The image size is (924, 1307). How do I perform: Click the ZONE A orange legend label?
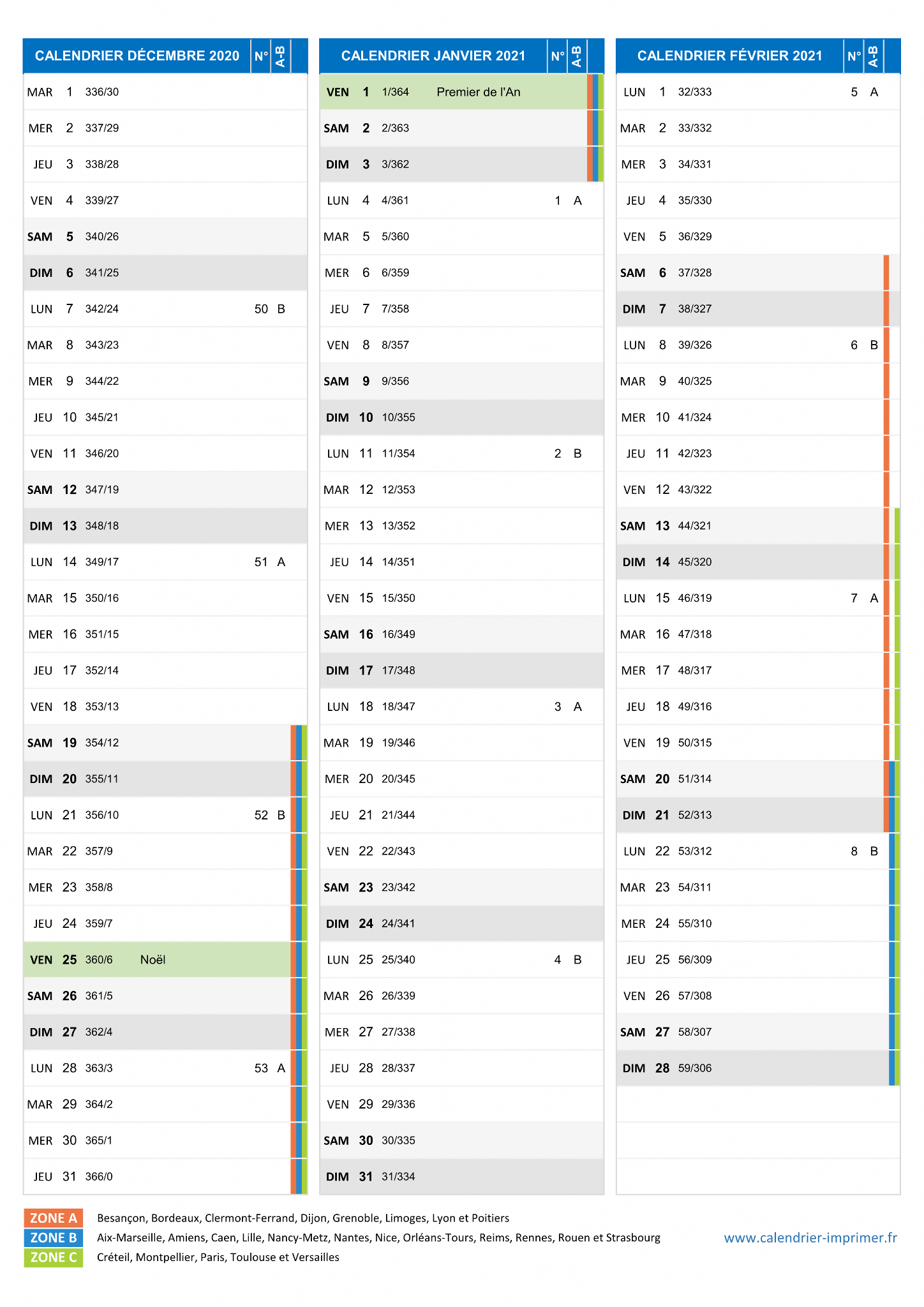click(x=54, y=1218)
